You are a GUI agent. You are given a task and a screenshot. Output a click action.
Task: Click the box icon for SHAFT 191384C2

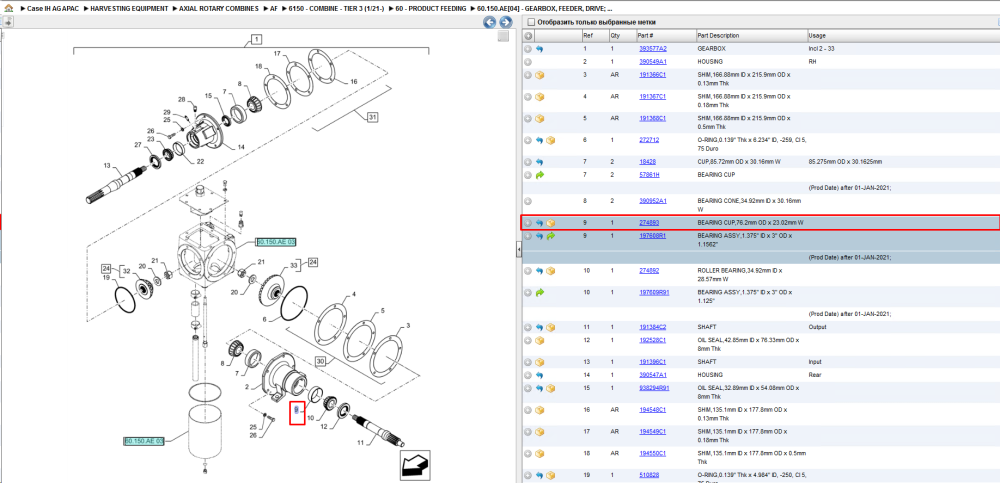(x=551, y=327)
